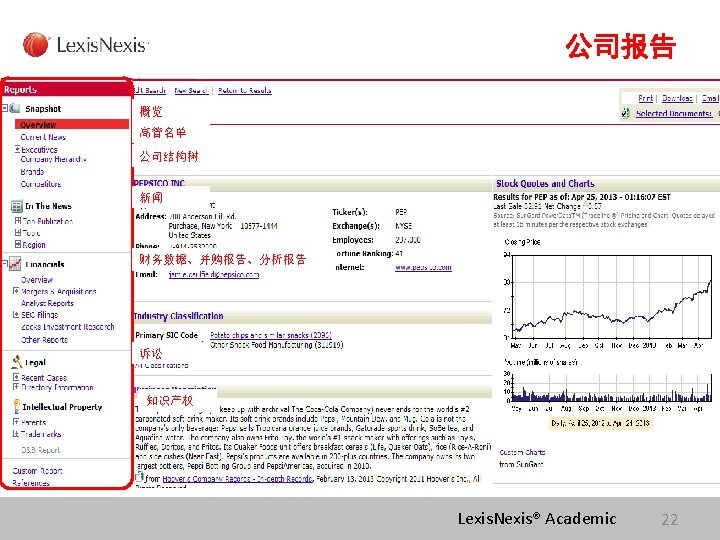Expand Recent Cases
The width and height of the screenshot is (720, 540).
pos(16,377)
